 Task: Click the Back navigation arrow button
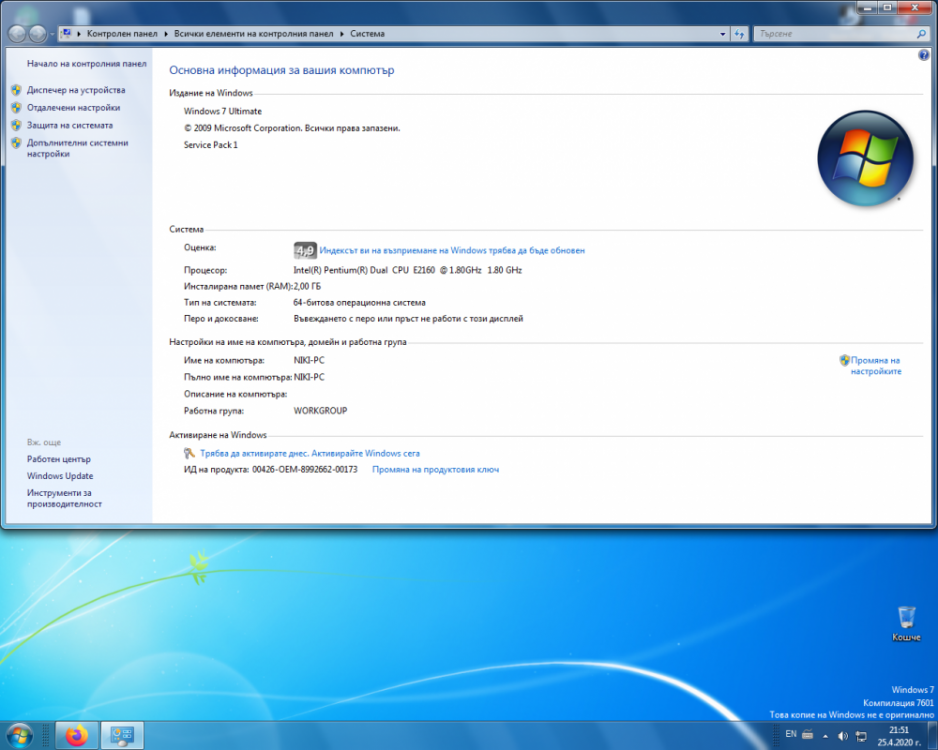pyautogui.click(x=17, y=34)
